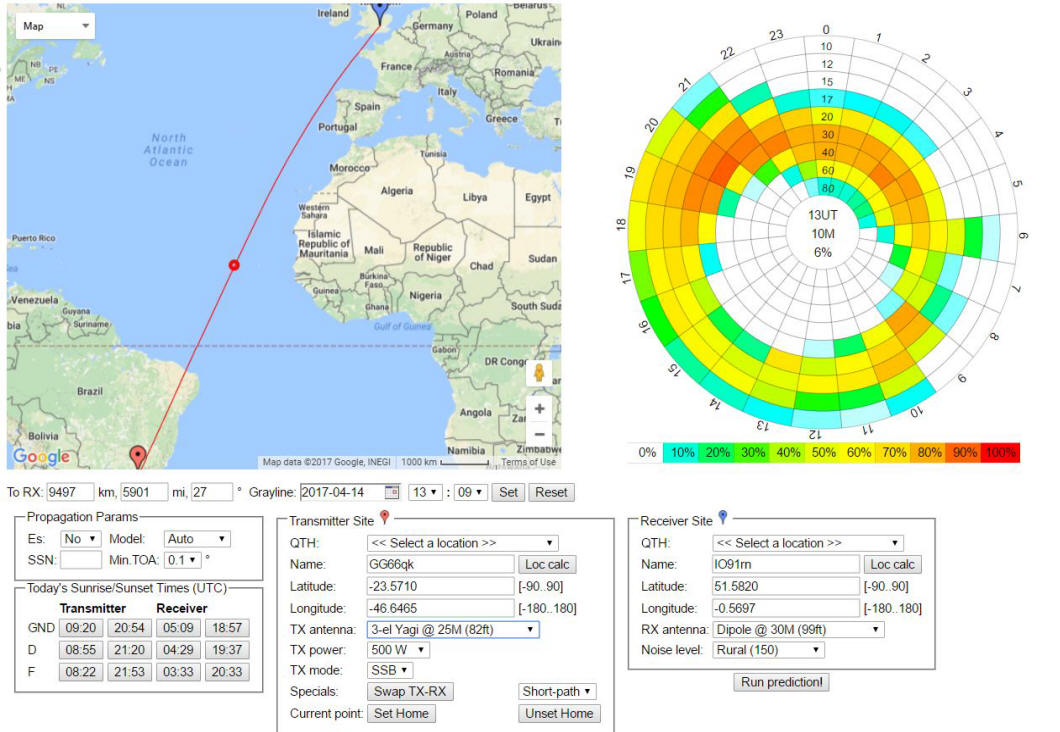Open the Map type dropdown
Screen dimensions: 1060x732
coord(55,25)
